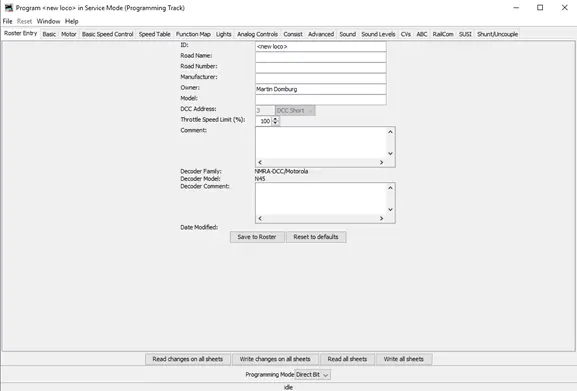This screenshot has height=391, width=577.
Task: Click the Road Name input field
Action: 321,57
